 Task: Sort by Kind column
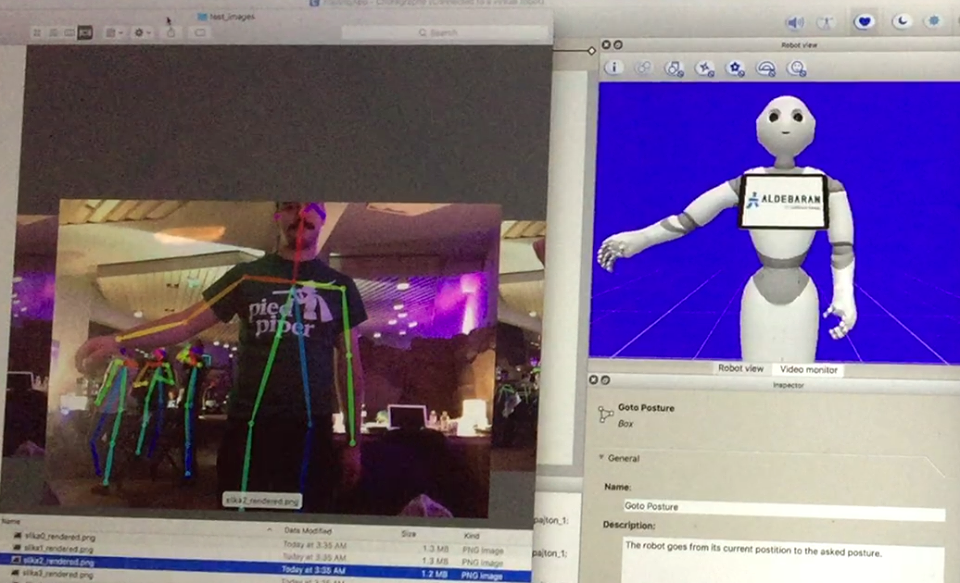pos(471,536)
